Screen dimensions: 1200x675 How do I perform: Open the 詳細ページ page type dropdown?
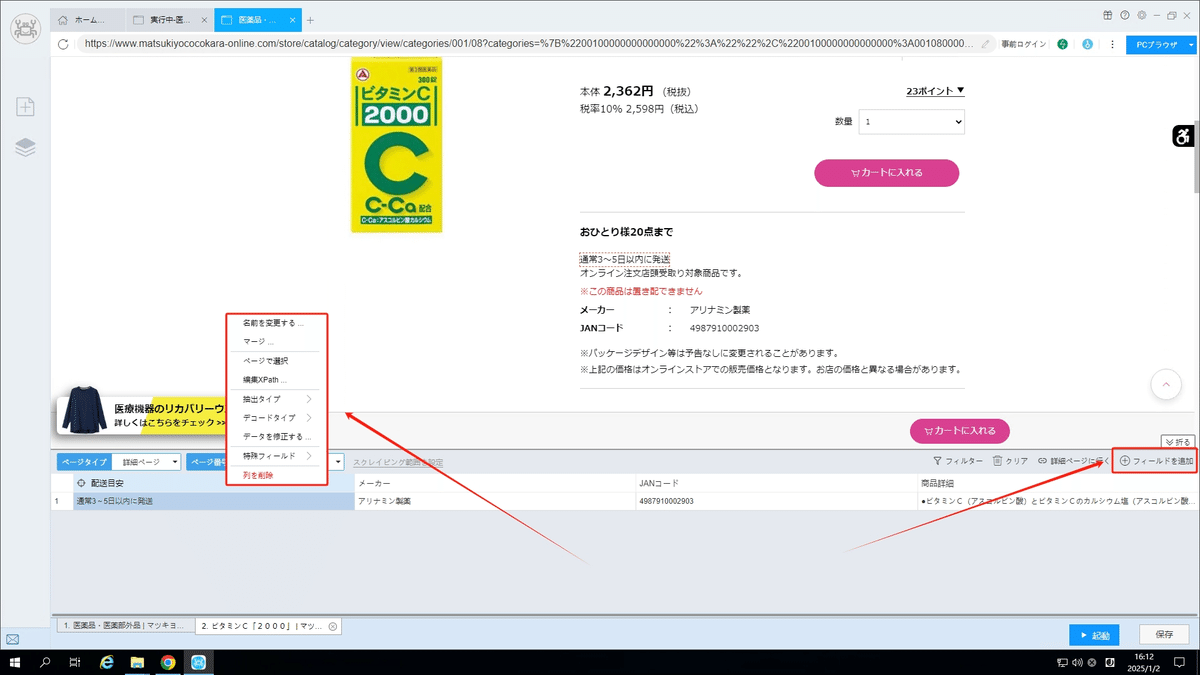coord(146,462)
